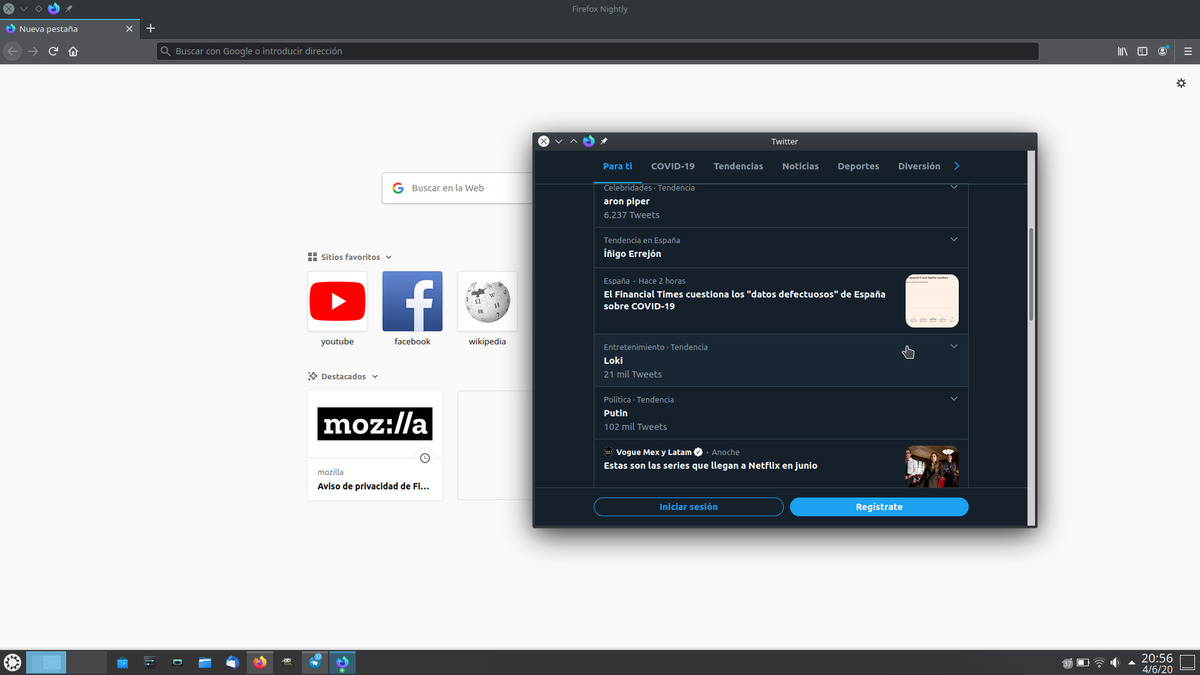Open new tab customize gear icon

coord(1181,83)
